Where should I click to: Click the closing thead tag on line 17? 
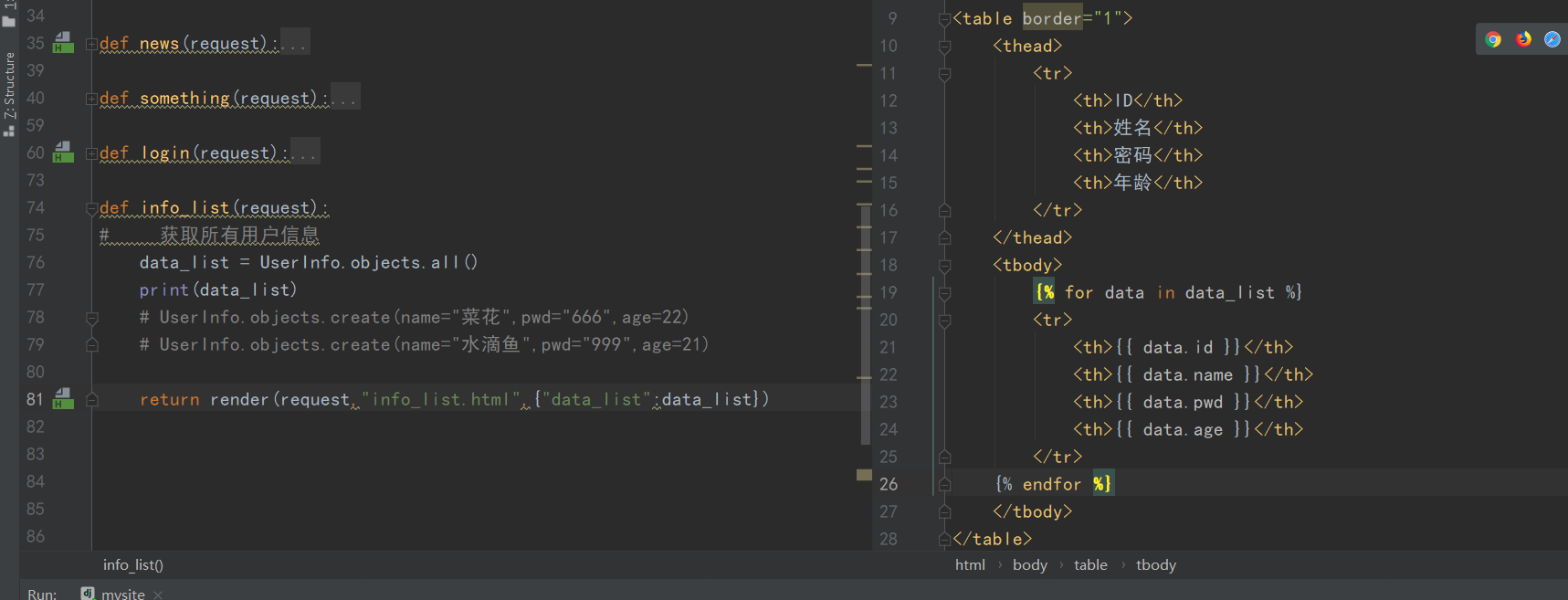(x=1032, y=237)
